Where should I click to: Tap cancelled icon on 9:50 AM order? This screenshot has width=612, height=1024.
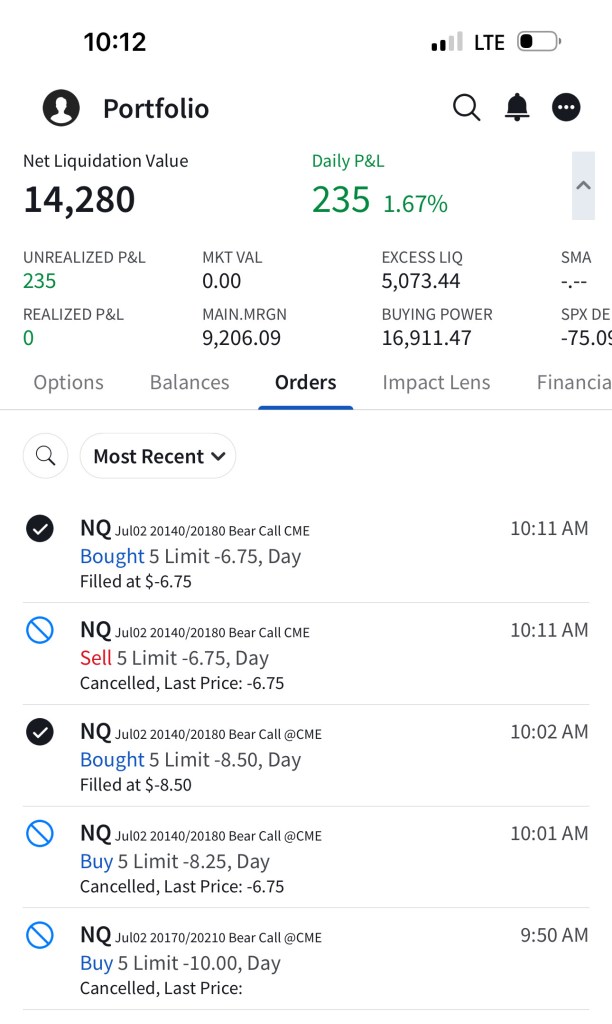(39, 935)
